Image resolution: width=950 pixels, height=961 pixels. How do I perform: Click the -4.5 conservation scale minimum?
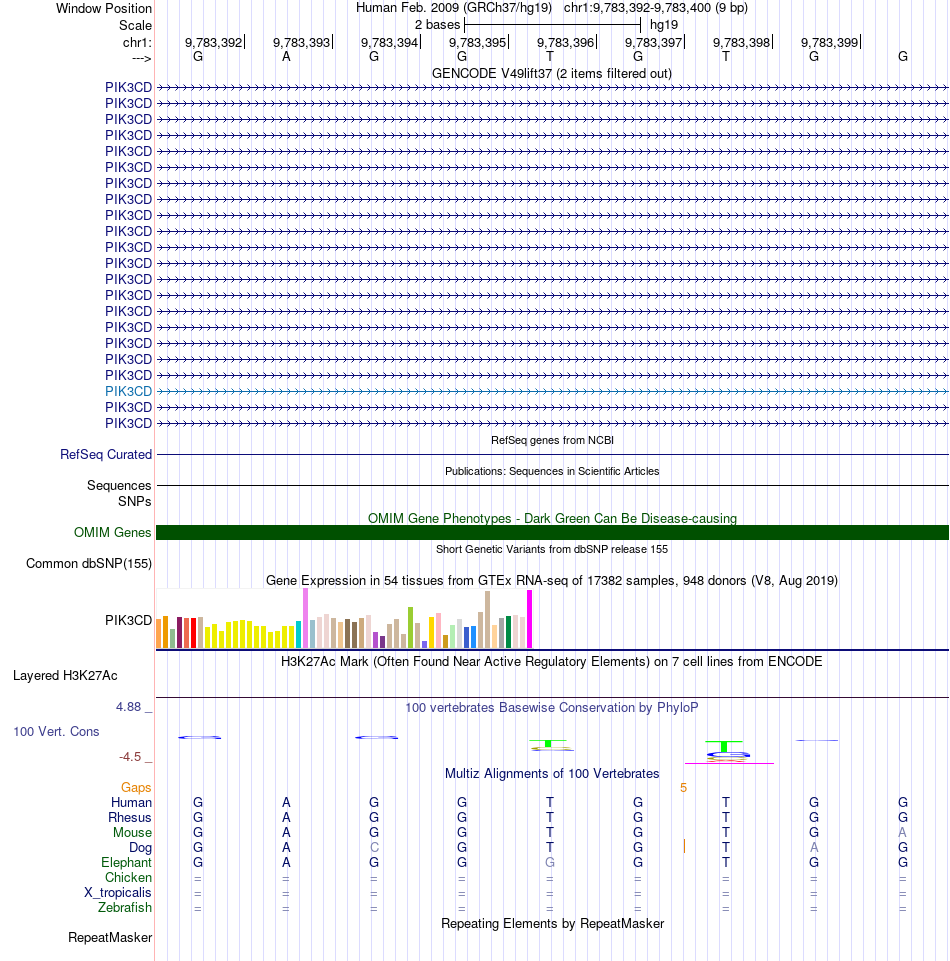tap(130, 756)
